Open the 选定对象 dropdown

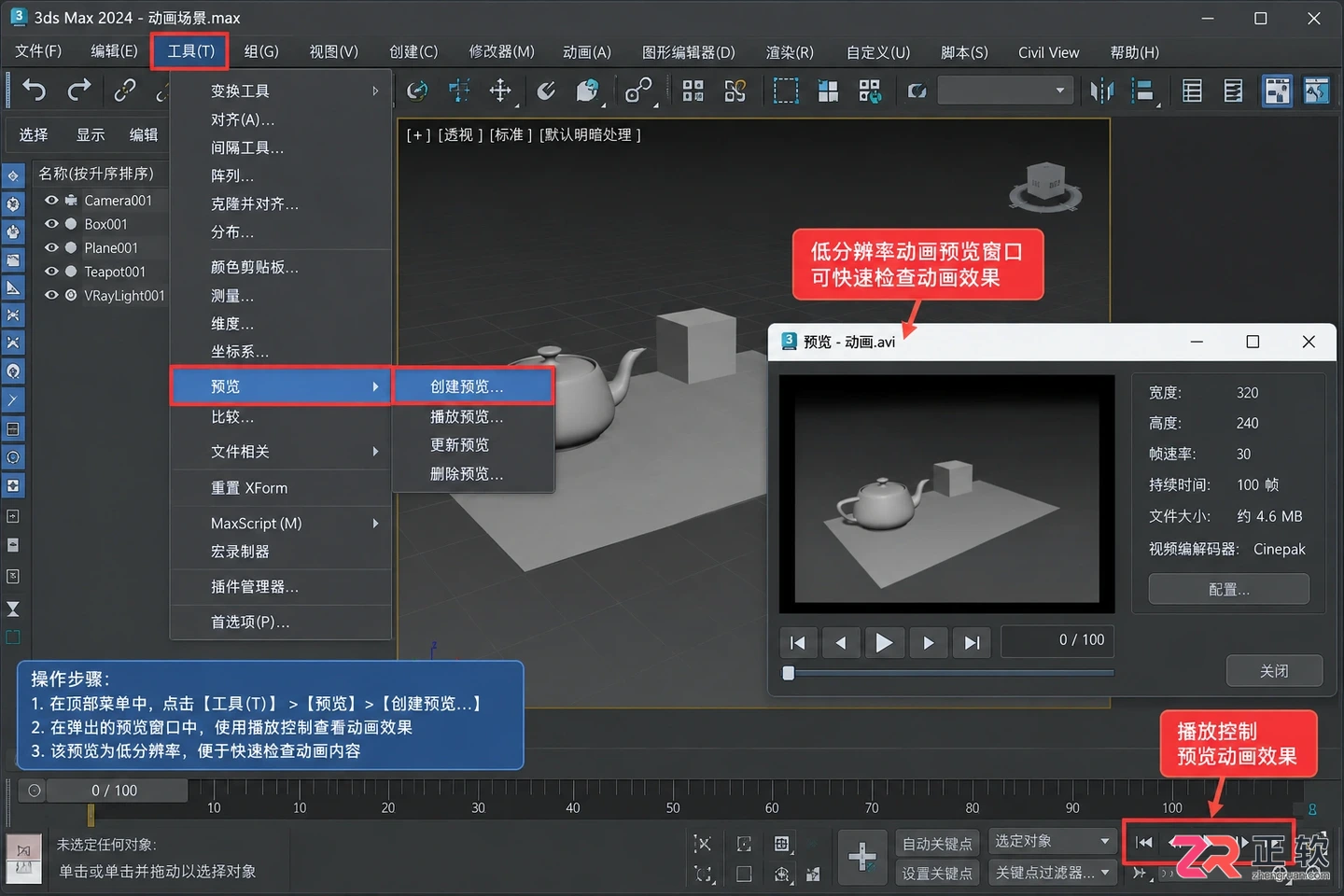(1052, 842)
